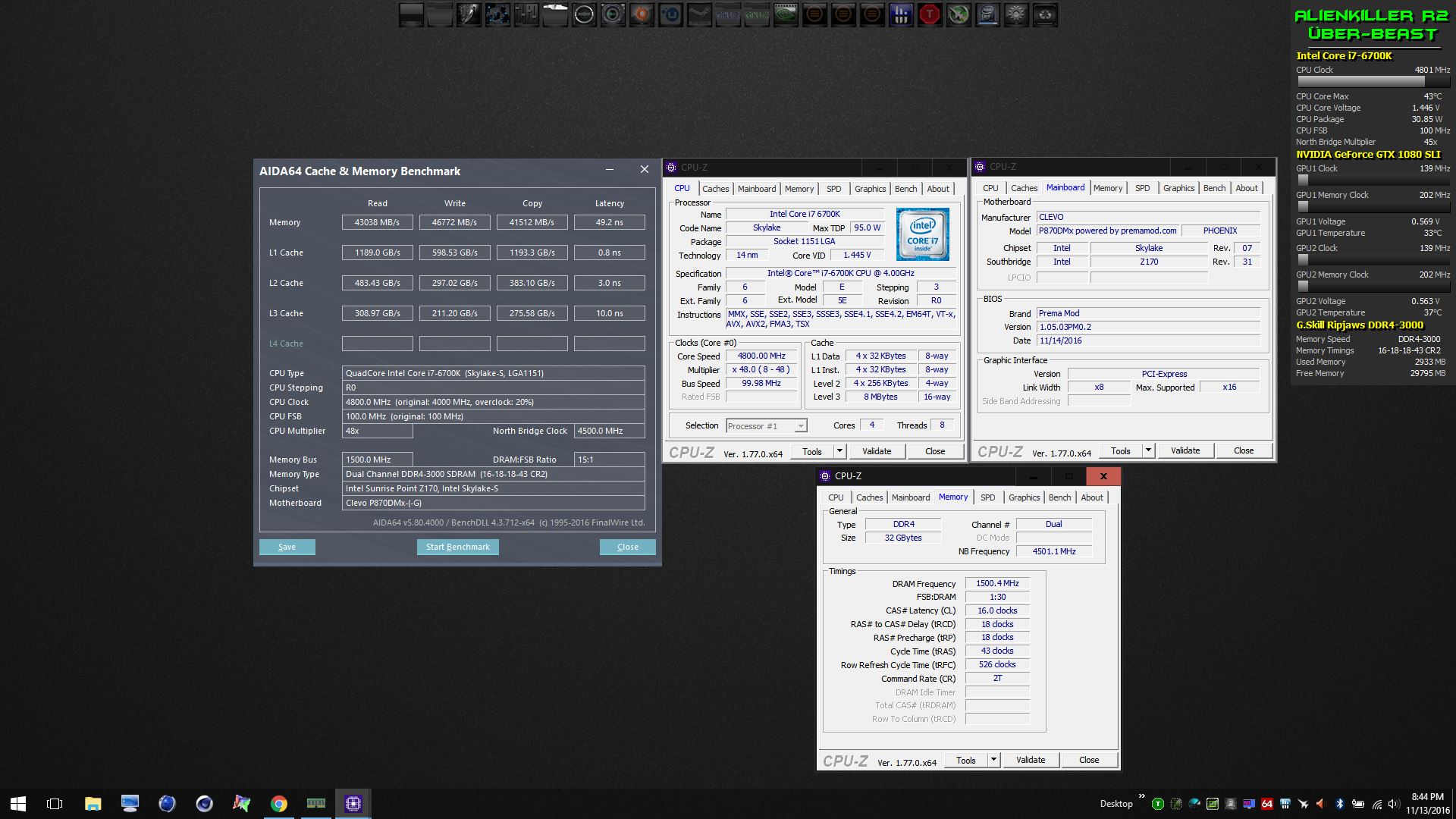Switch to Caches tab in the CPU tab window
This screenshot has height=819, width=1456.
click(715, 189)
